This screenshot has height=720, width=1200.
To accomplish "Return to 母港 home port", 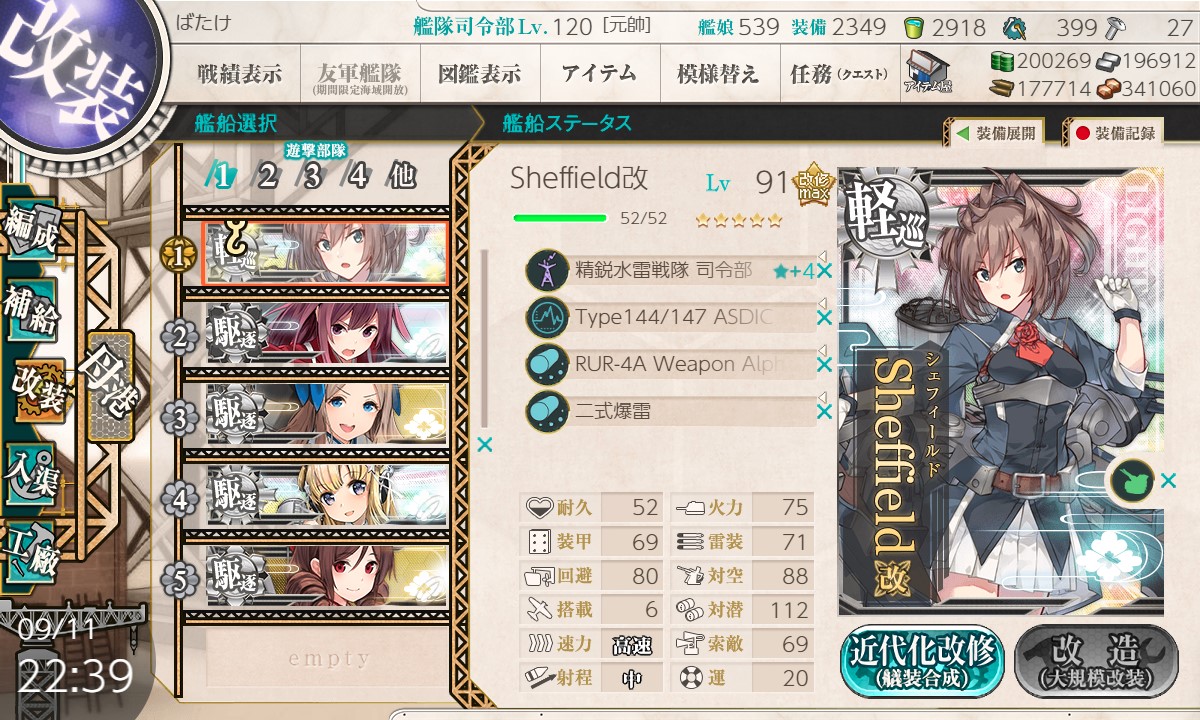I will click(x=109, y=387).
